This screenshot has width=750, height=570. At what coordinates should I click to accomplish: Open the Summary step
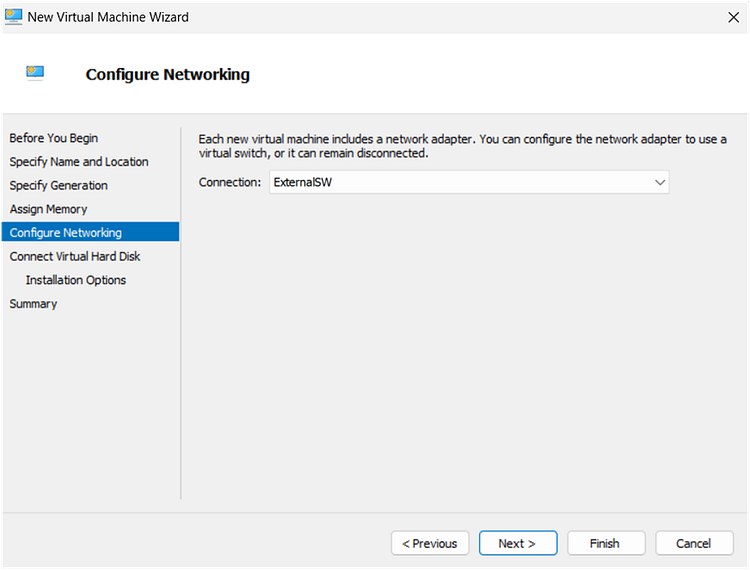pyautogui.click(x=33, y=304)
